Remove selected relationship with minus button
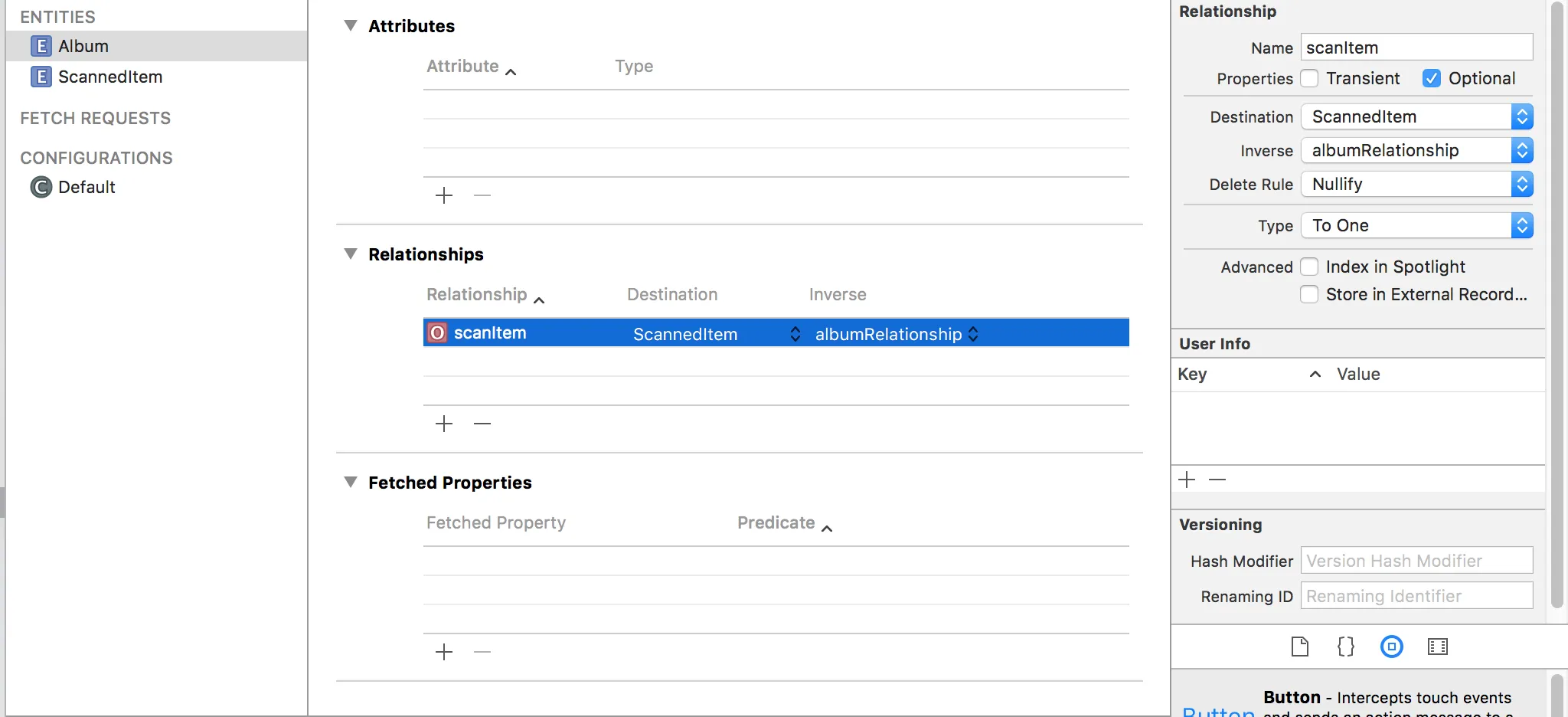 tap(482, 424)
